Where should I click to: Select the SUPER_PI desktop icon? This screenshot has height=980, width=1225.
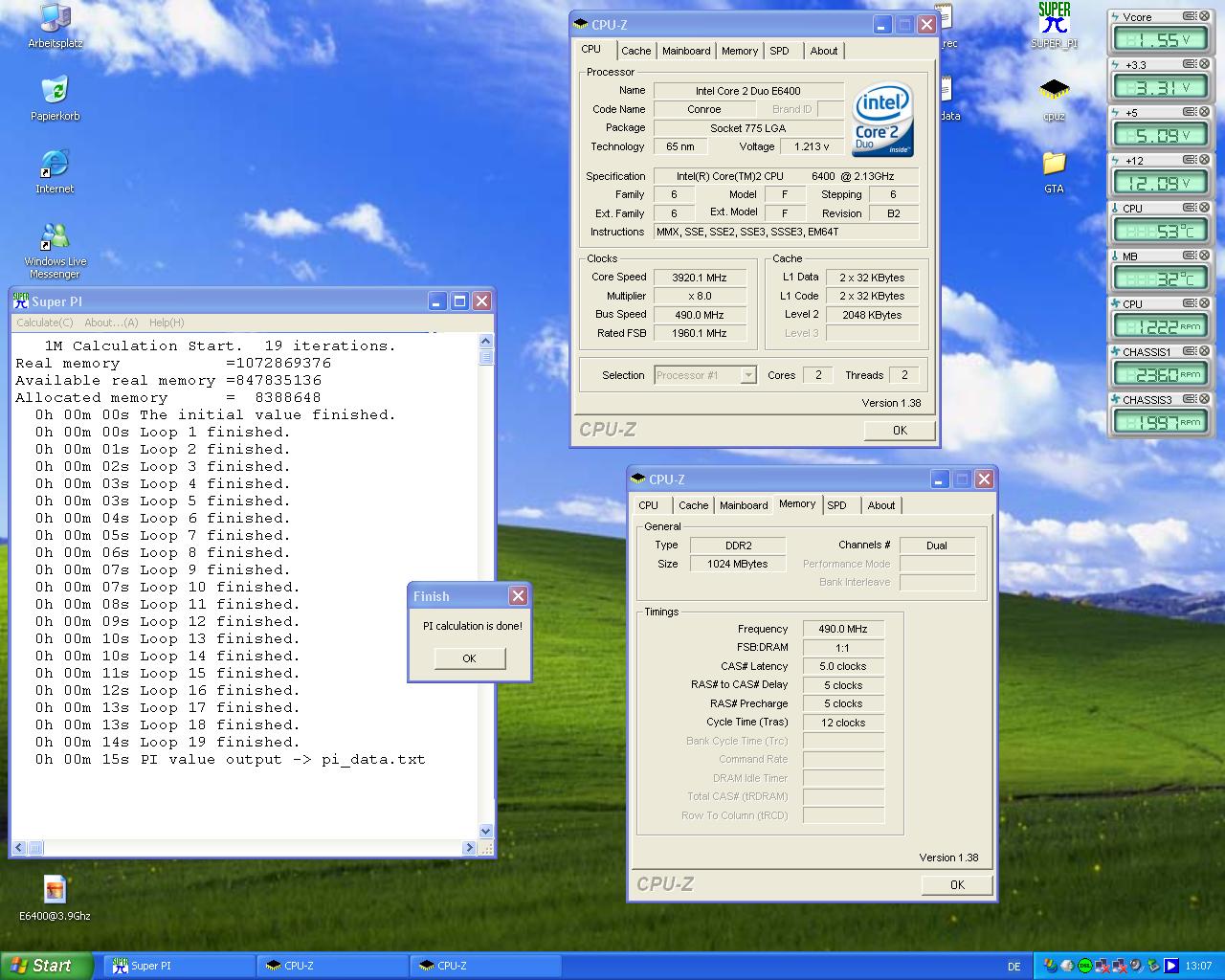coord(1054,26)
